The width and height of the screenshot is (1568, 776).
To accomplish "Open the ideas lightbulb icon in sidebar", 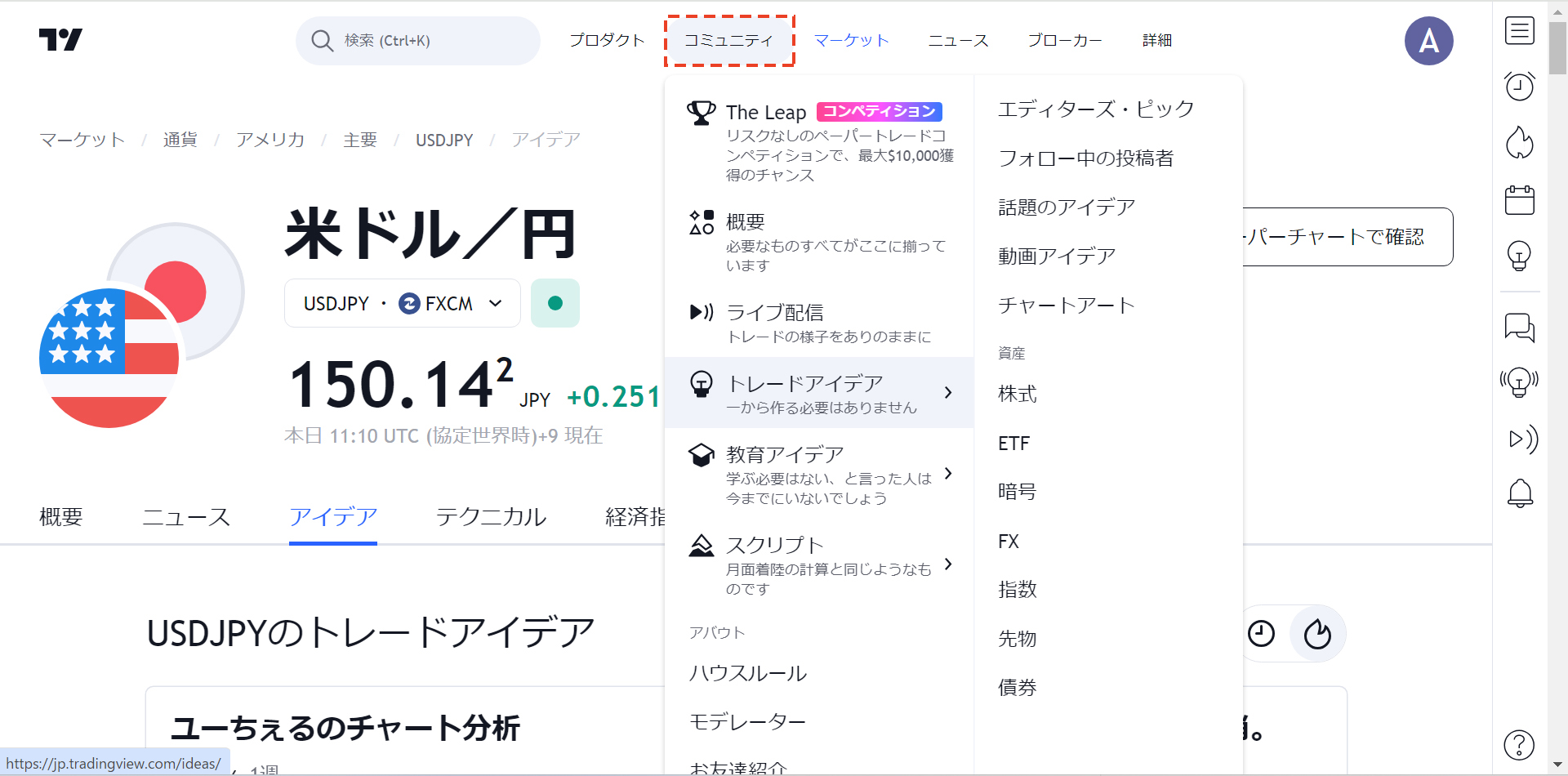I will (1519, 256).
